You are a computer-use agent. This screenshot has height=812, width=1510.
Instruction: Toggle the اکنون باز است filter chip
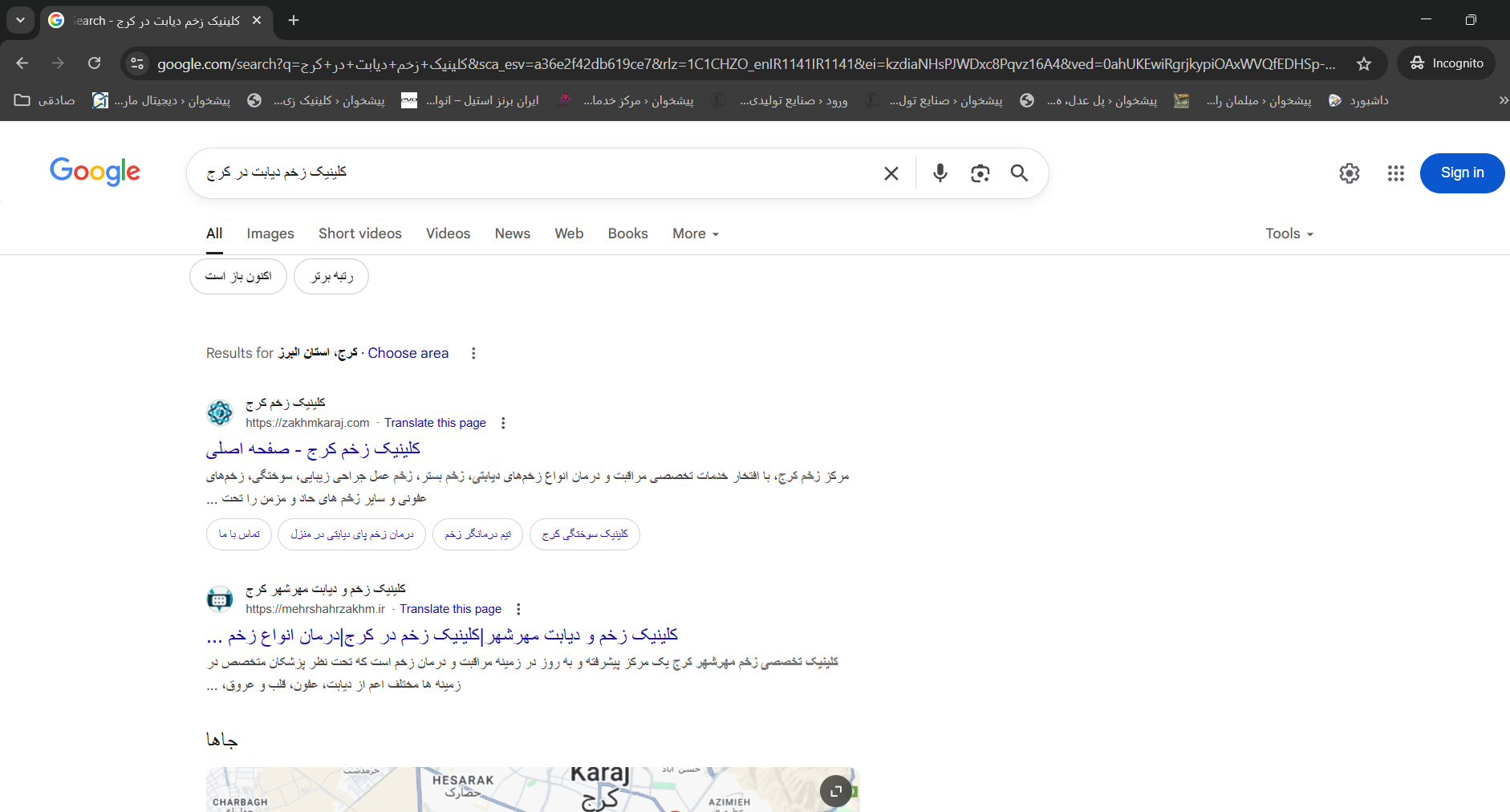point(238,277)
